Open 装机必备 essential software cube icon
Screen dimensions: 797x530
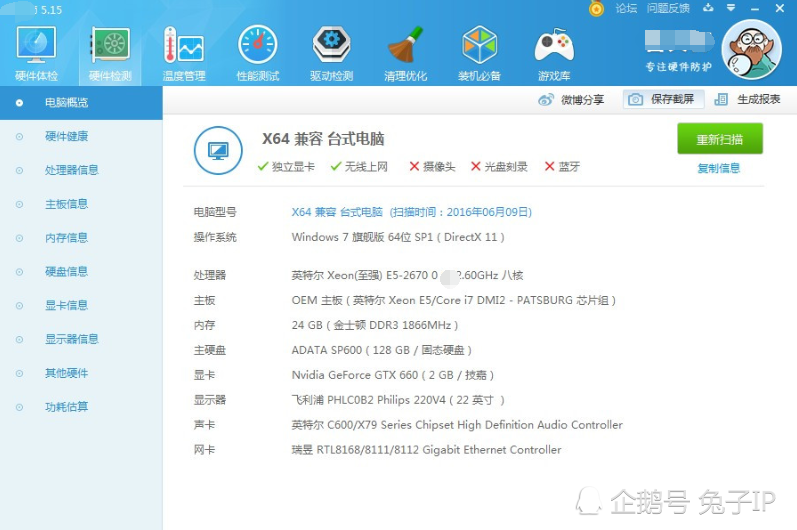pyautogui.click(x=479, y=53)
